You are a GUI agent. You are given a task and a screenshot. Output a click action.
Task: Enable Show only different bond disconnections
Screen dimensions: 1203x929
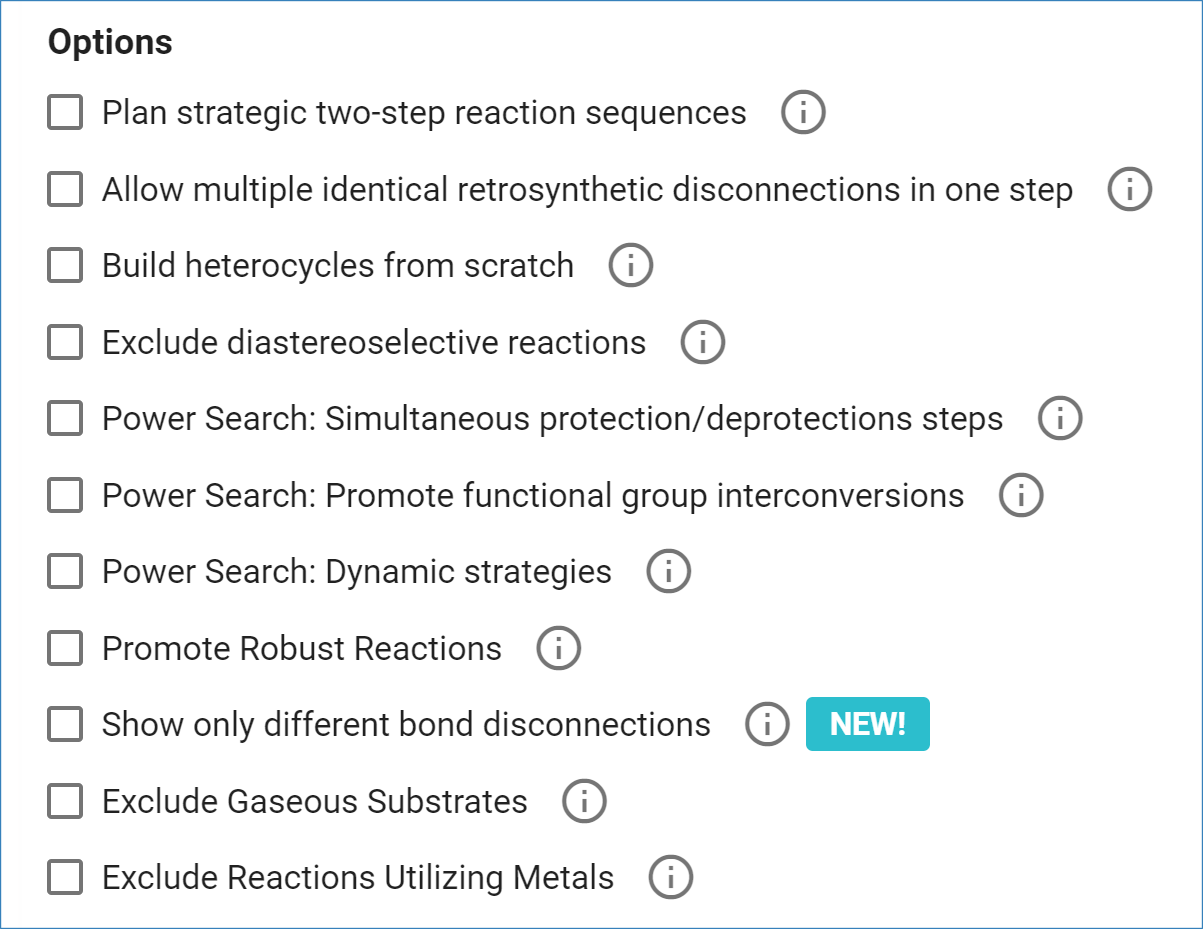(x=65, y=724)
